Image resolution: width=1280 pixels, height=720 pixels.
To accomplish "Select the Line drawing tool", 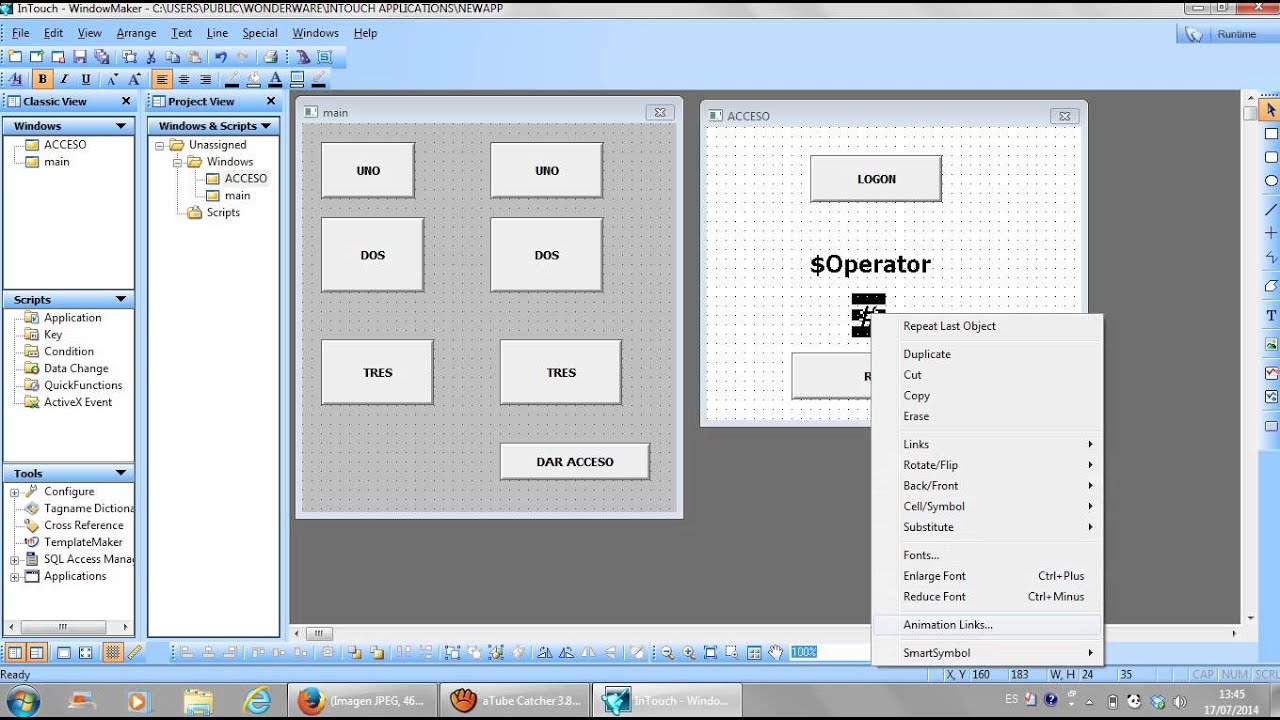I will coord(1271,208).
